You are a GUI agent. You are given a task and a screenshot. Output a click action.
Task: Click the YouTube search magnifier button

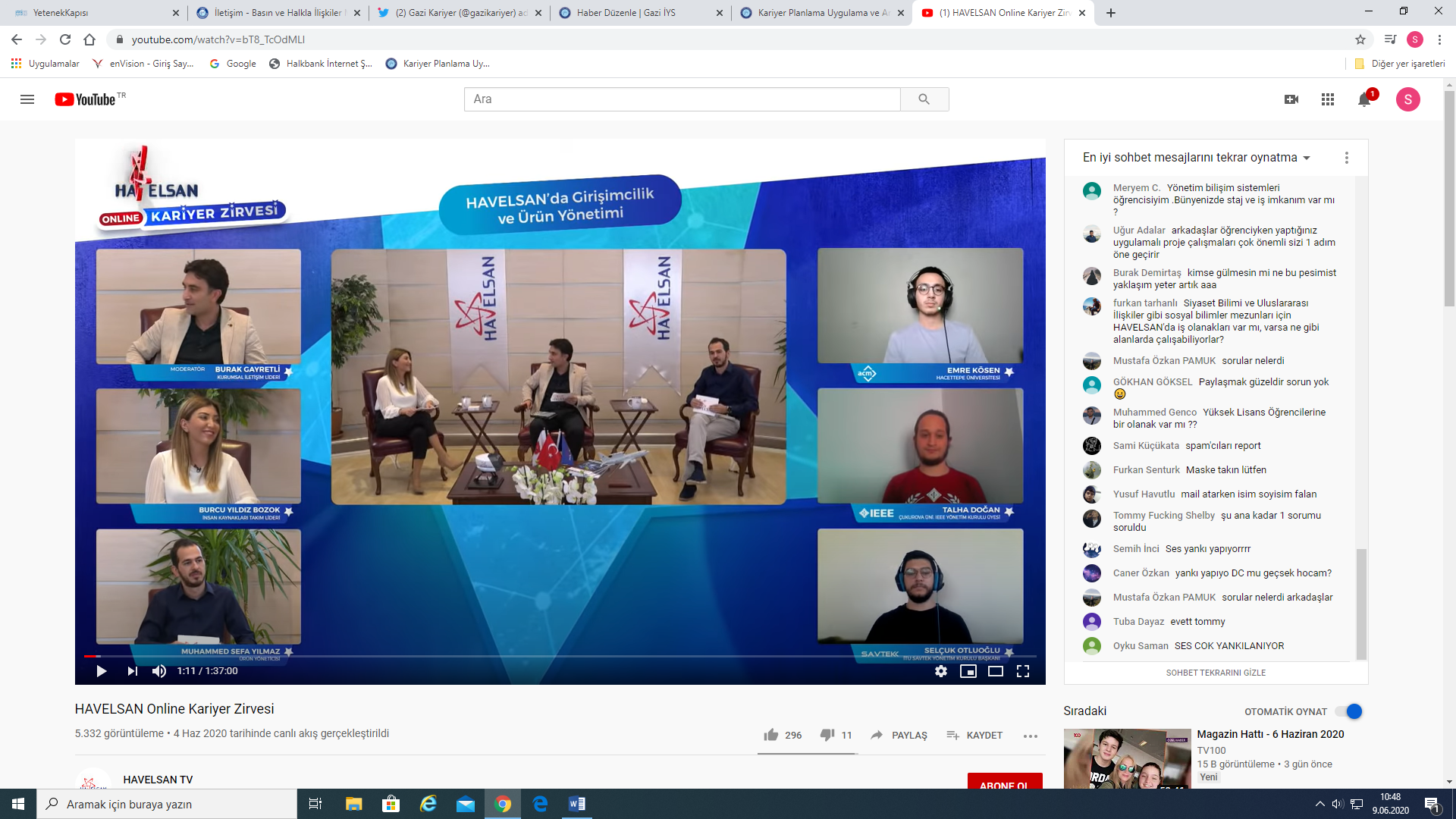pos(924,99)
